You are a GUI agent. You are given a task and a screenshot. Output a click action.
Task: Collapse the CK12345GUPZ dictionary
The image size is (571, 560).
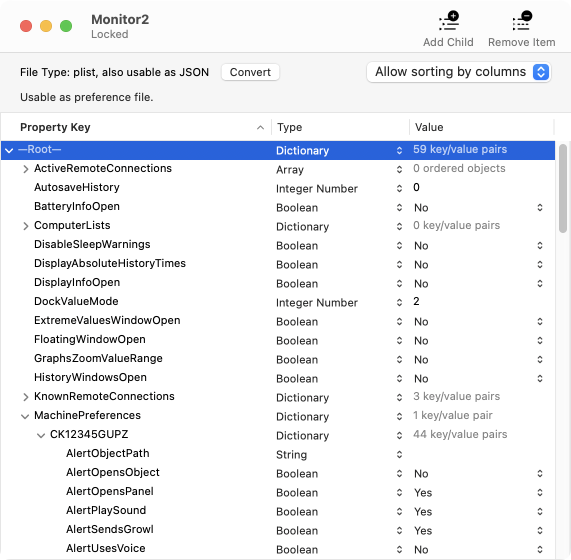click(x=41, y=435)
